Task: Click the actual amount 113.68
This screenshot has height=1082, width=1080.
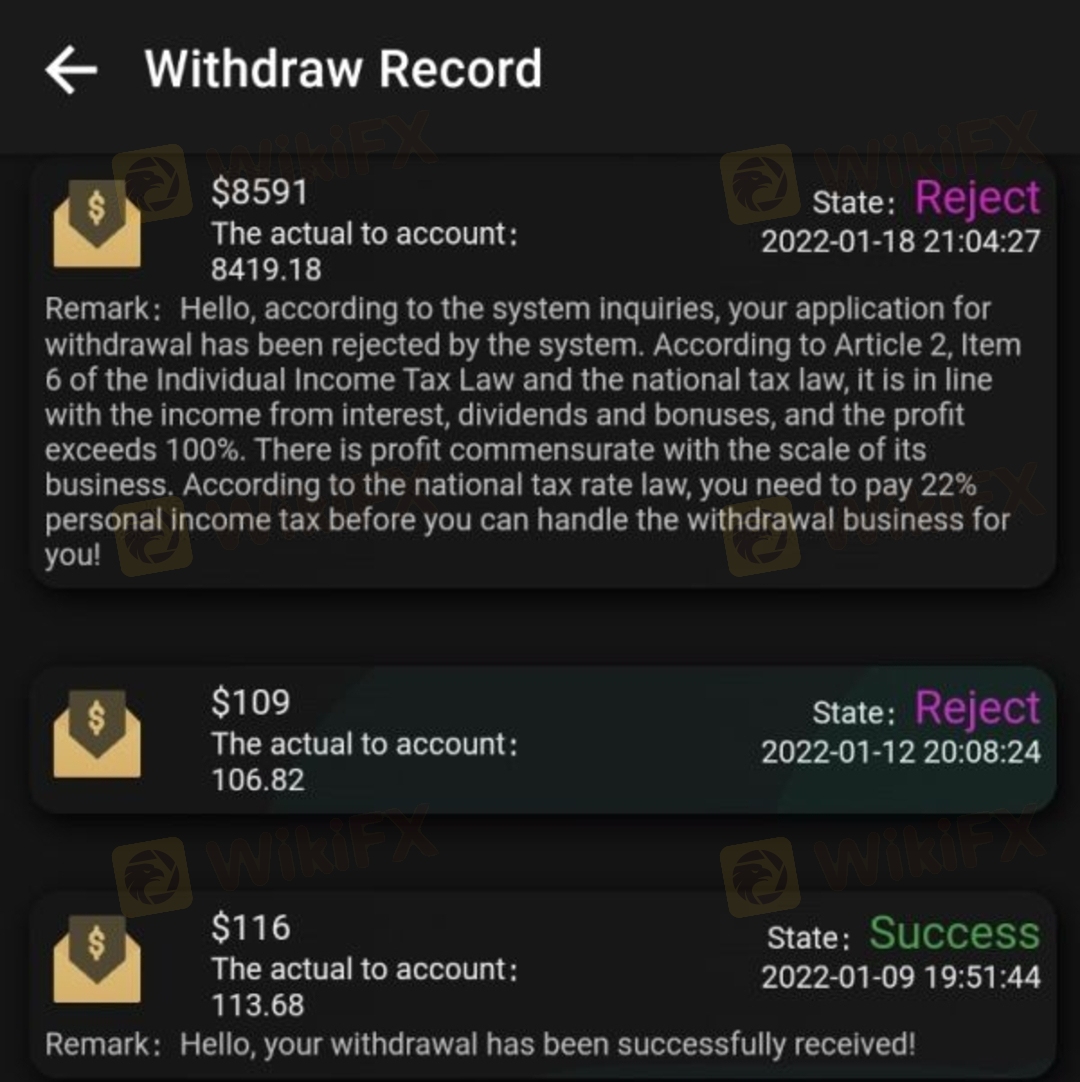Action: (x=258, y=1005)
